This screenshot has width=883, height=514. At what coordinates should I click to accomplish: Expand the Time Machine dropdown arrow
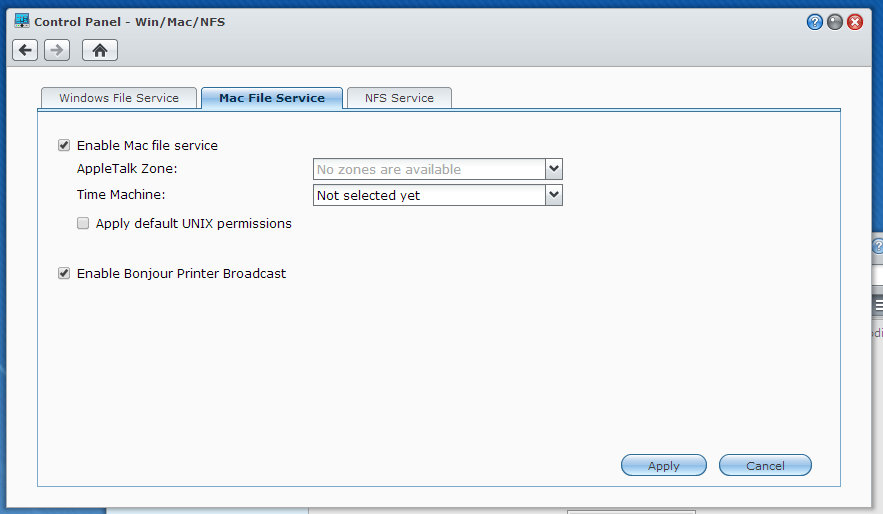tap(554, 195)
